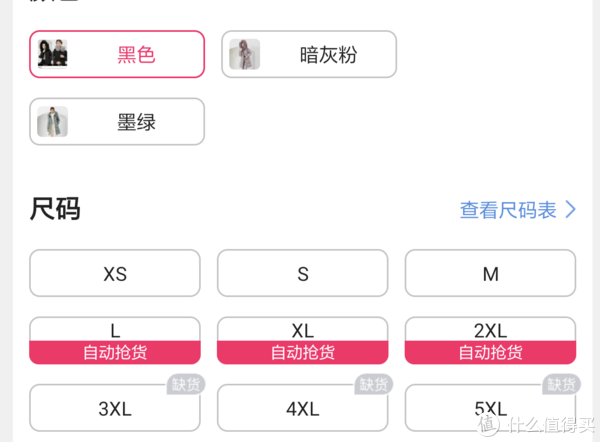The height and width of the screenshot is (442, 600).
Task: Tap 自动抢货 under size 2XL
Action: [x=491, y=352]
